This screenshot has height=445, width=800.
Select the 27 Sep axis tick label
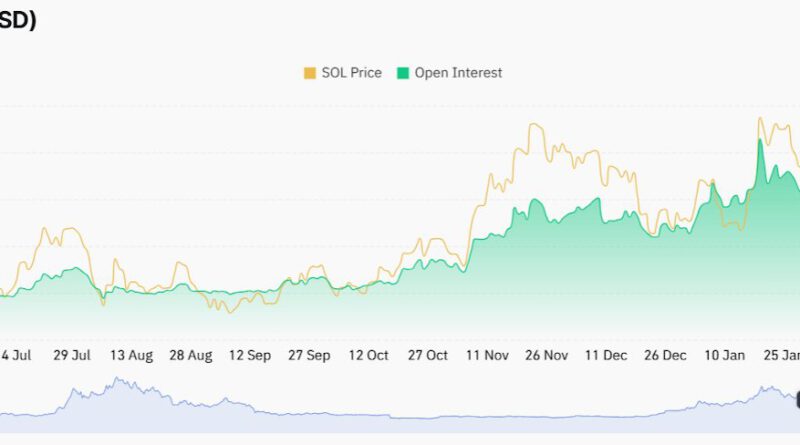pyautogui.click(x=309, y=355)
